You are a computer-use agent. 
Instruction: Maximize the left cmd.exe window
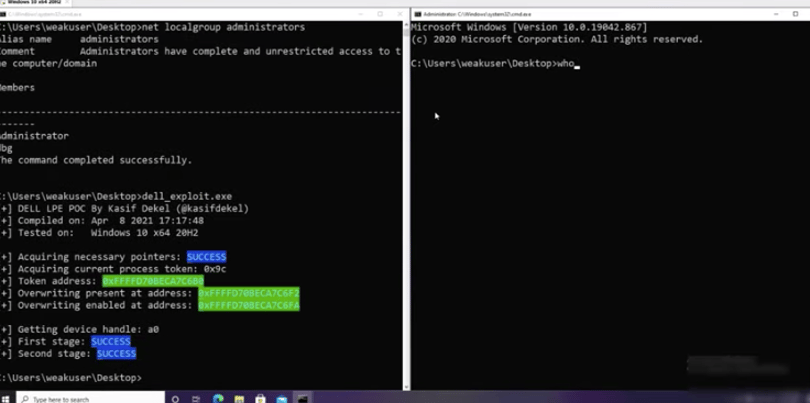coord(380,14)
